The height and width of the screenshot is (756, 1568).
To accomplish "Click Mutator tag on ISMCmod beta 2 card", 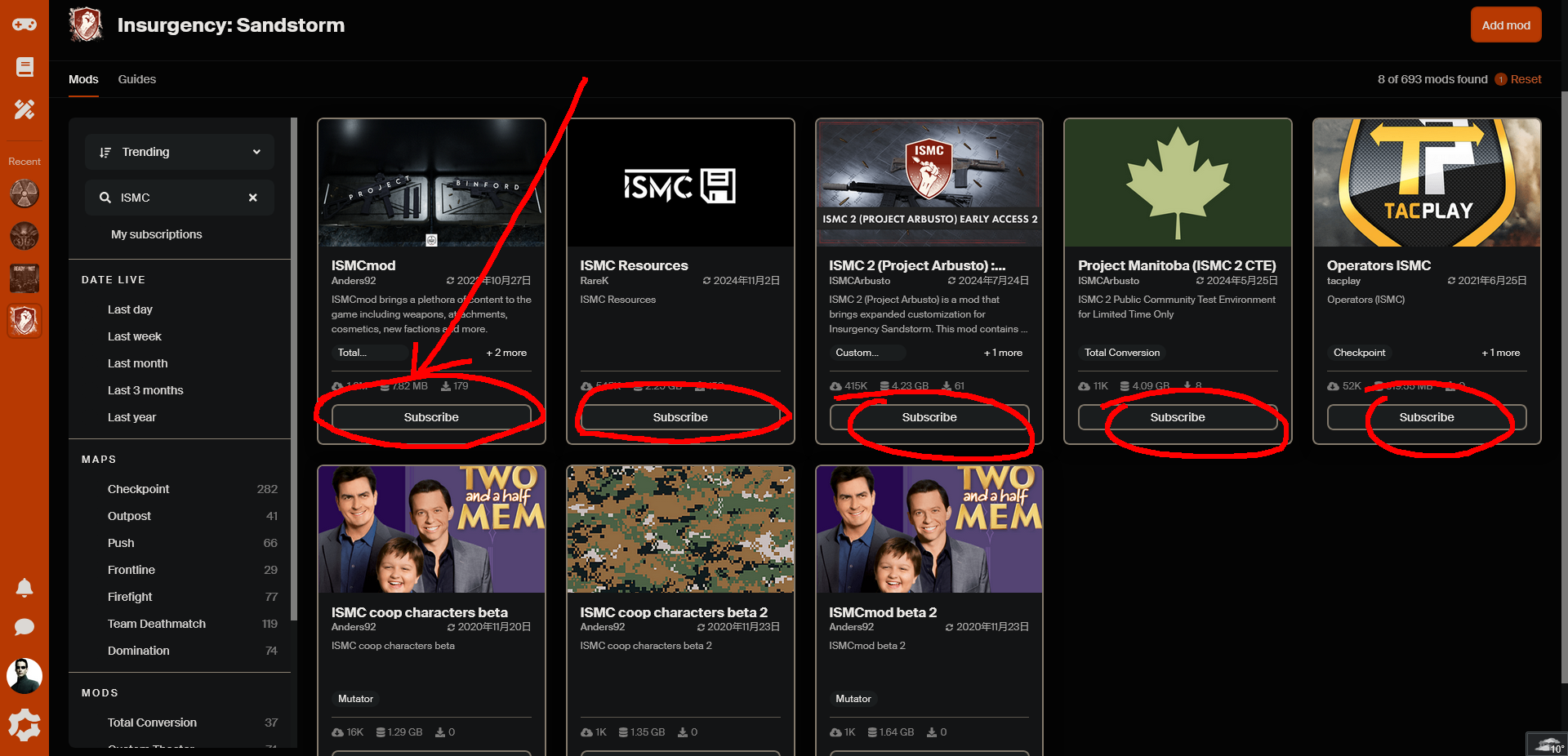I will (x=853, y=699).
